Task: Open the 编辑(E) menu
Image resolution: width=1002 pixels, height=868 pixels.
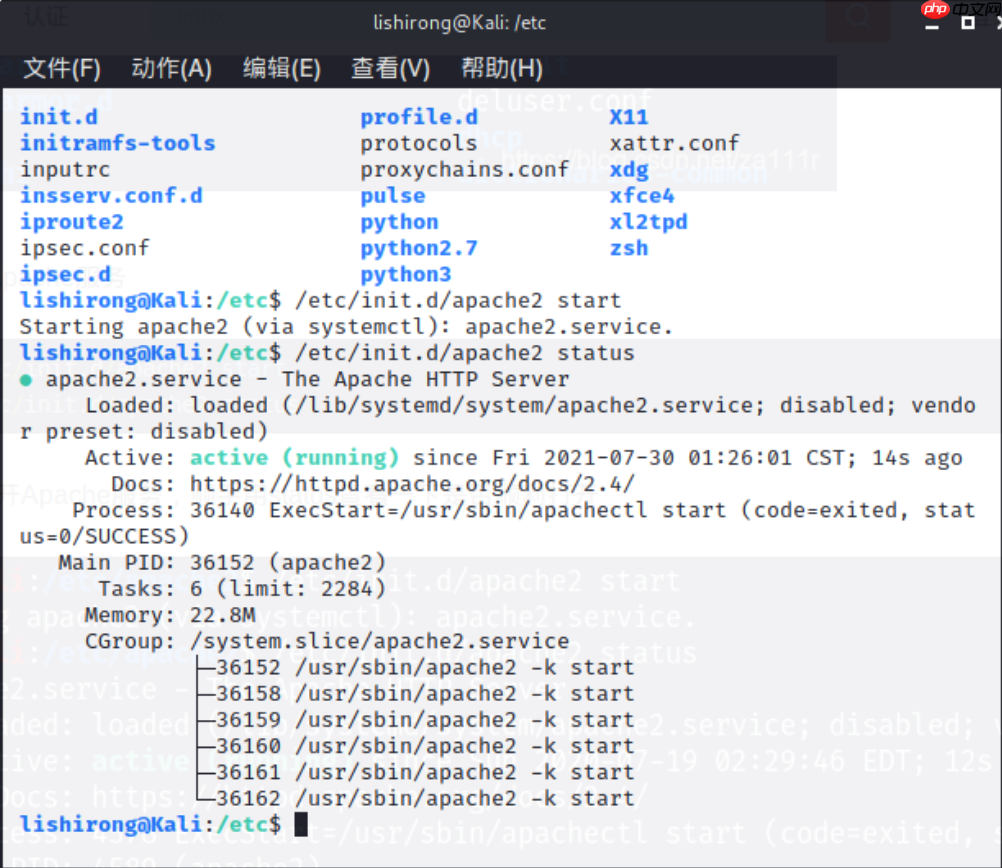Action: (x=281, y=69)
